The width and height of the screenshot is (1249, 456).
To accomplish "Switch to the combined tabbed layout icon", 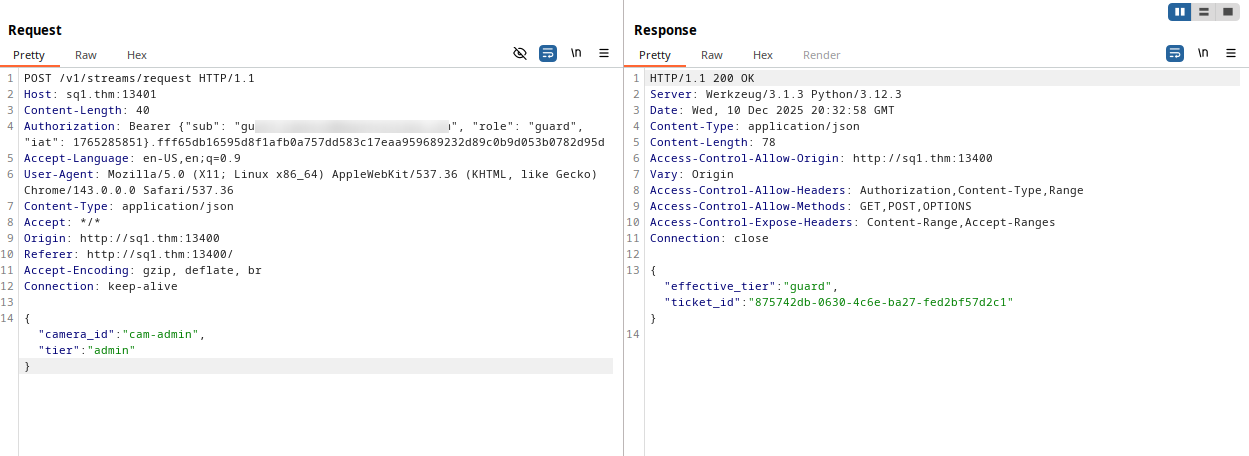I will (1228, 12).
